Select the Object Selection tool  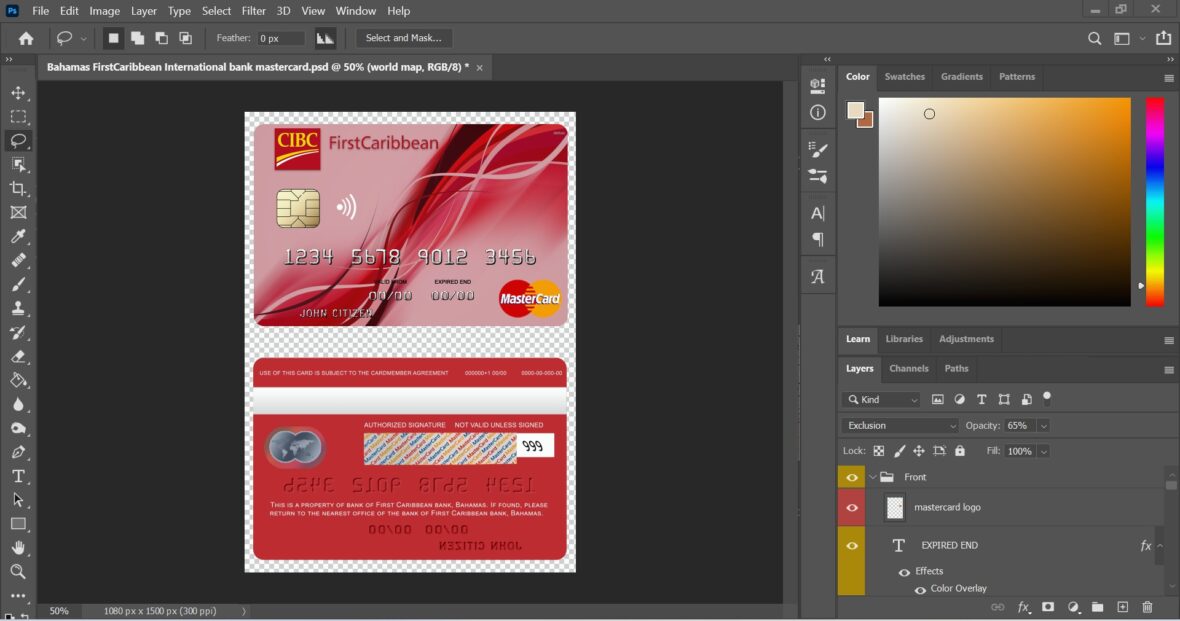point(18,165)
